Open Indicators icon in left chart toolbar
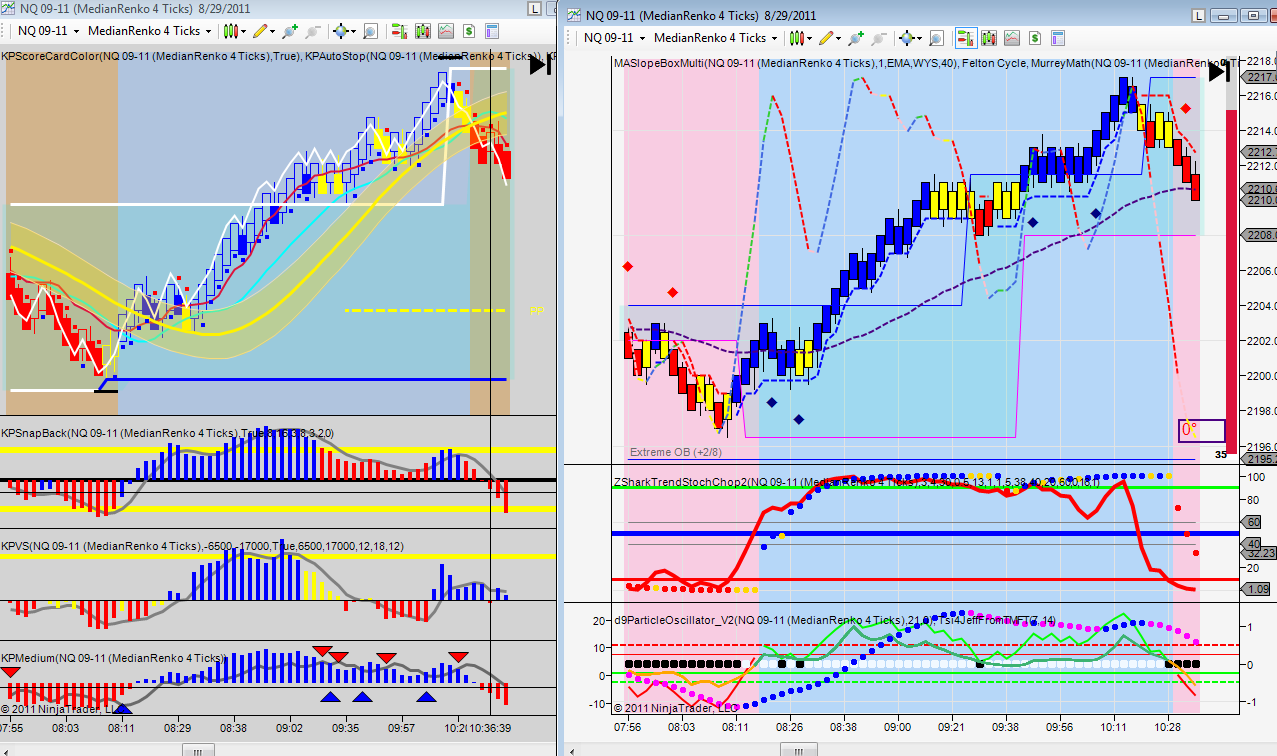1277x756 pixels. (x=422, y=31)
